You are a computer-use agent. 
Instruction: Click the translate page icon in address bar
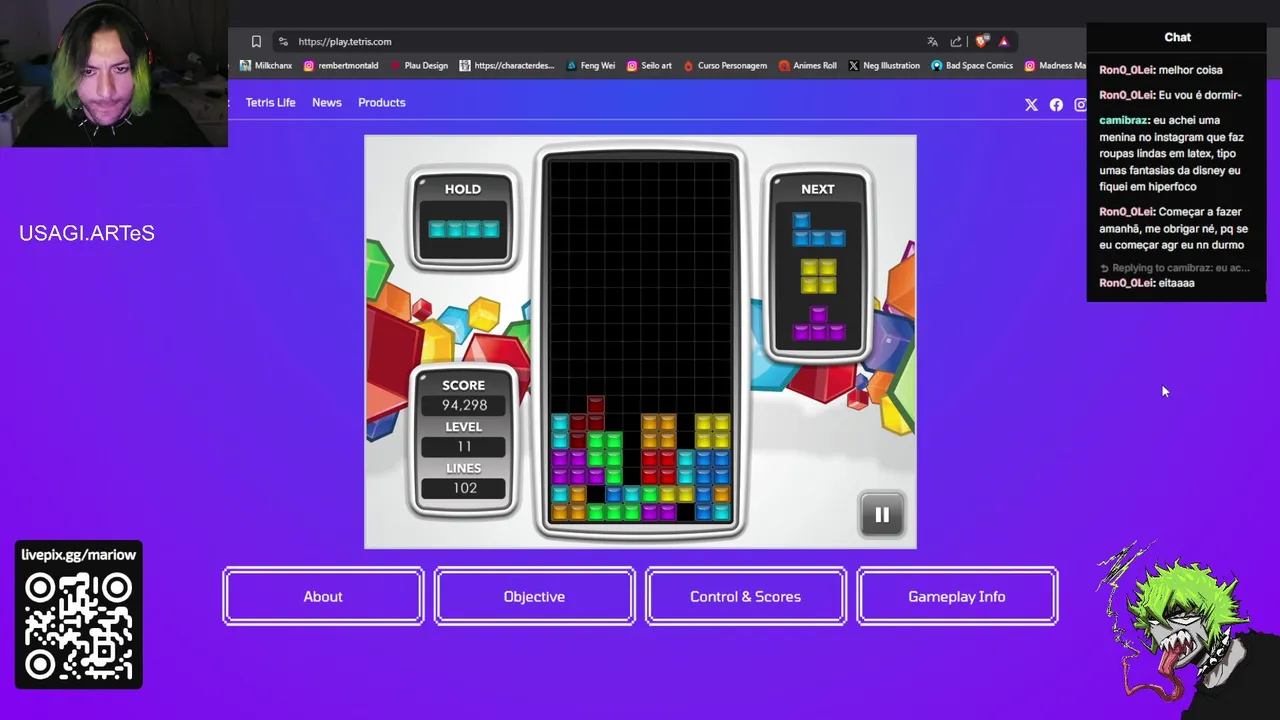pyautogui.click(x=932, y=41)
